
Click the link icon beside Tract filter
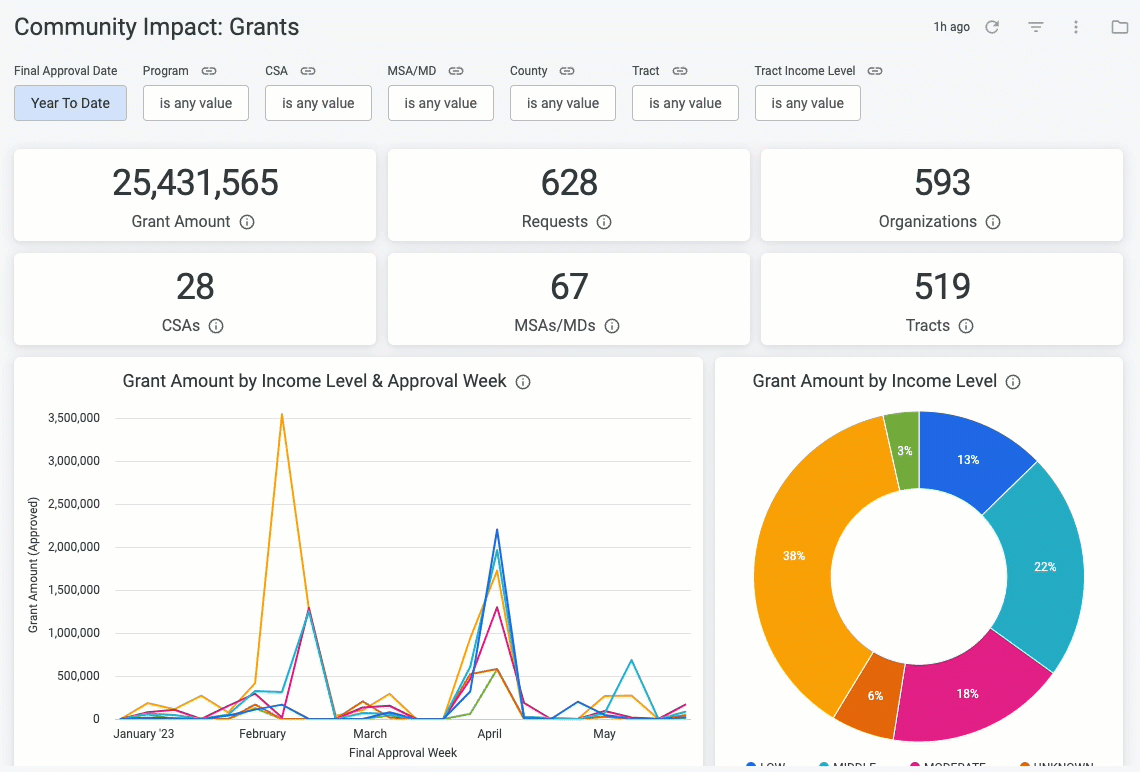(680, 71)
